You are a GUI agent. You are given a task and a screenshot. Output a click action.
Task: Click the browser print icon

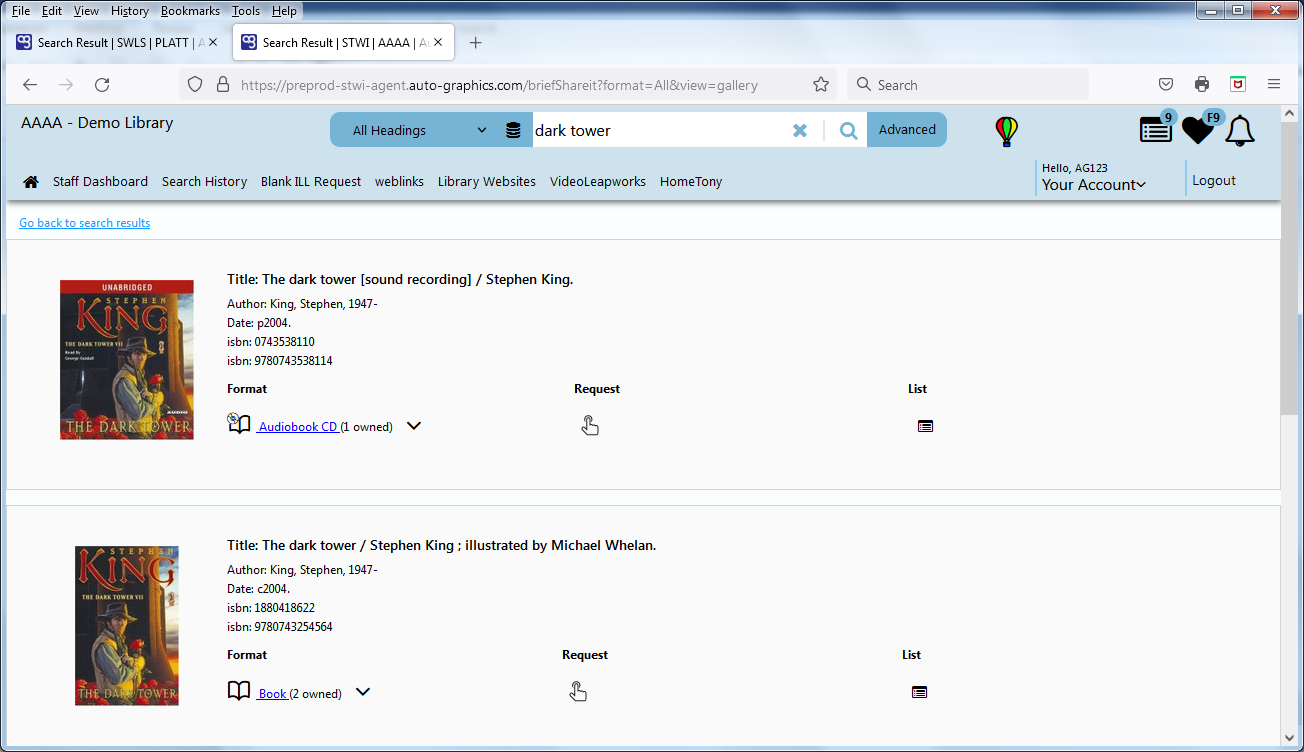(1202, 85)
